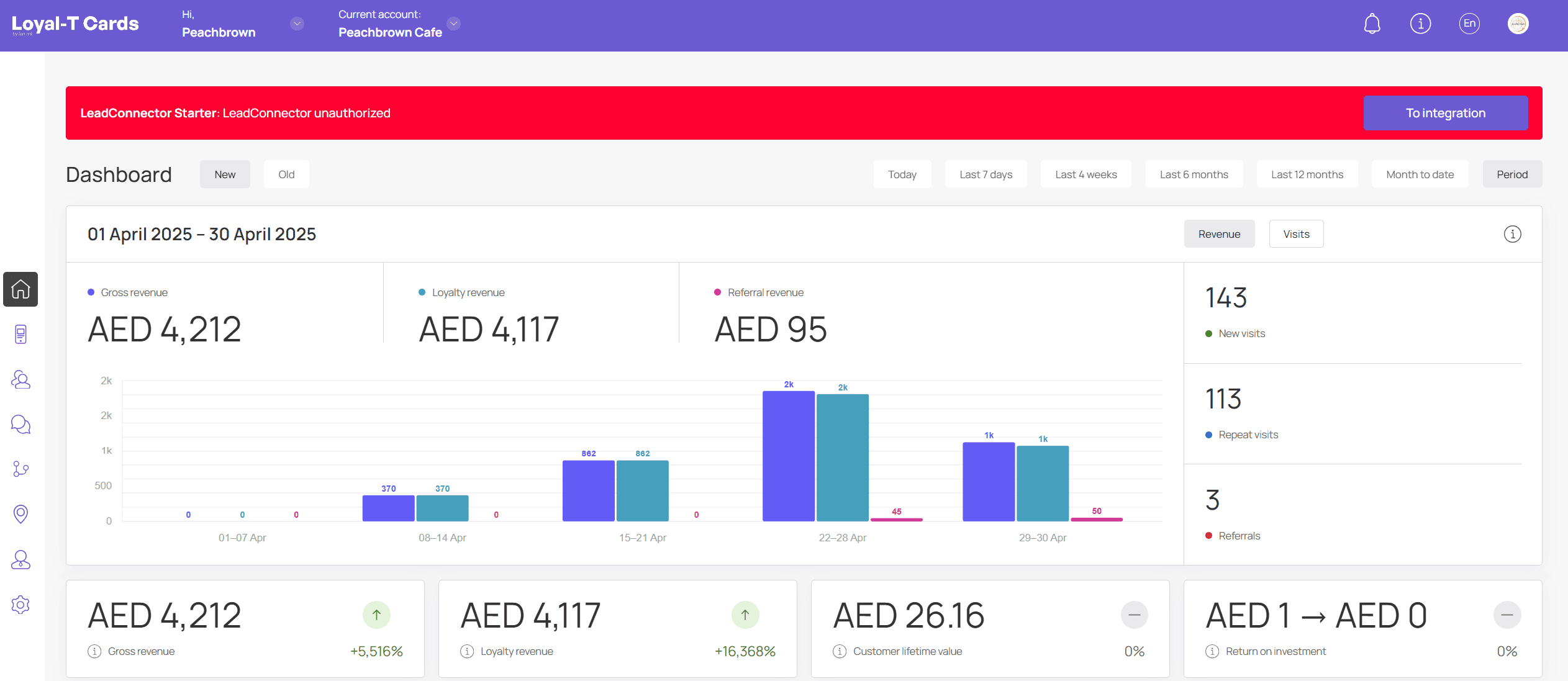
Task: Expand the Peachbrown Cafe account dropdown
Action: 454,24
